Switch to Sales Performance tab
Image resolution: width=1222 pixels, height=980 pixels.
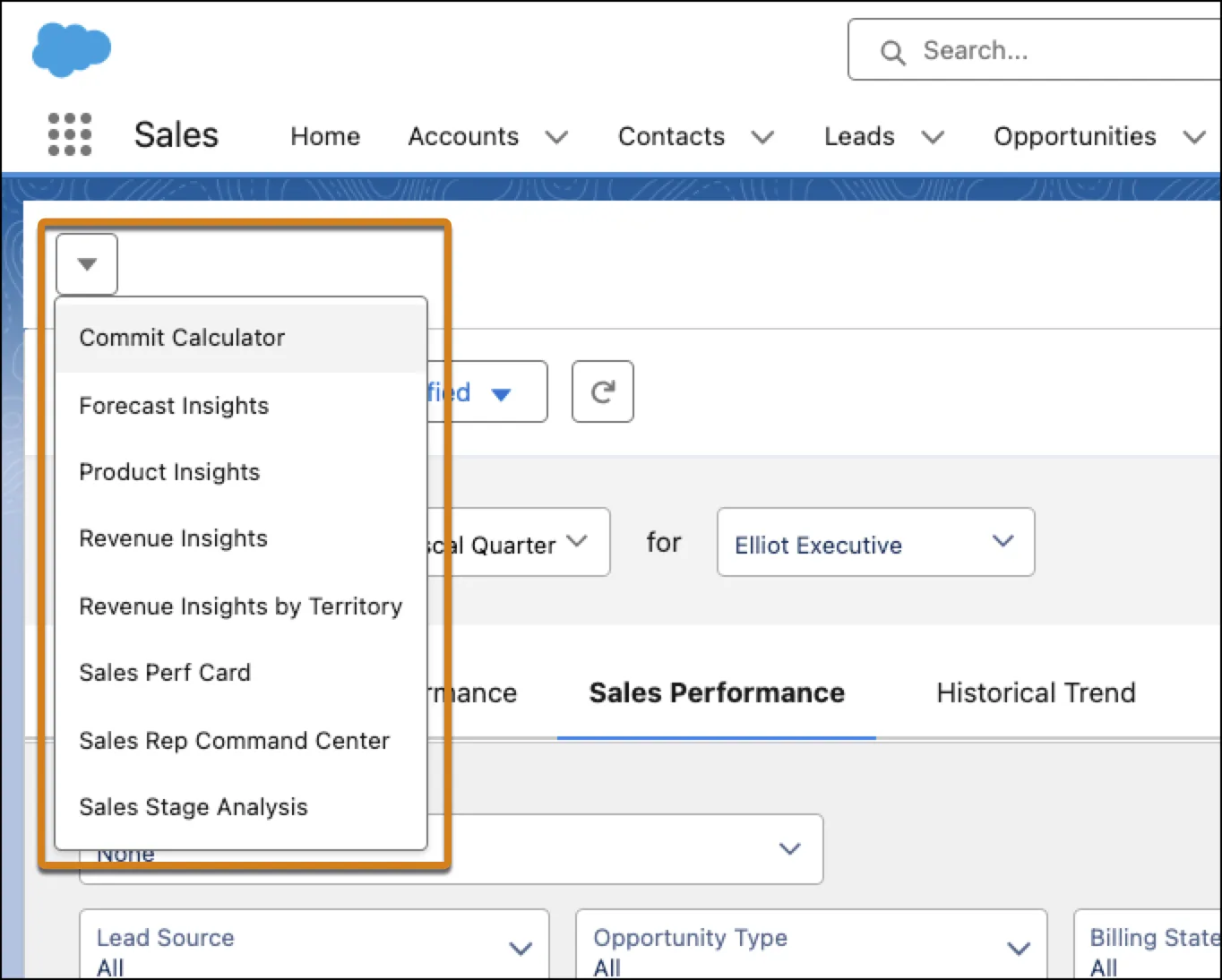coord(717,693)
